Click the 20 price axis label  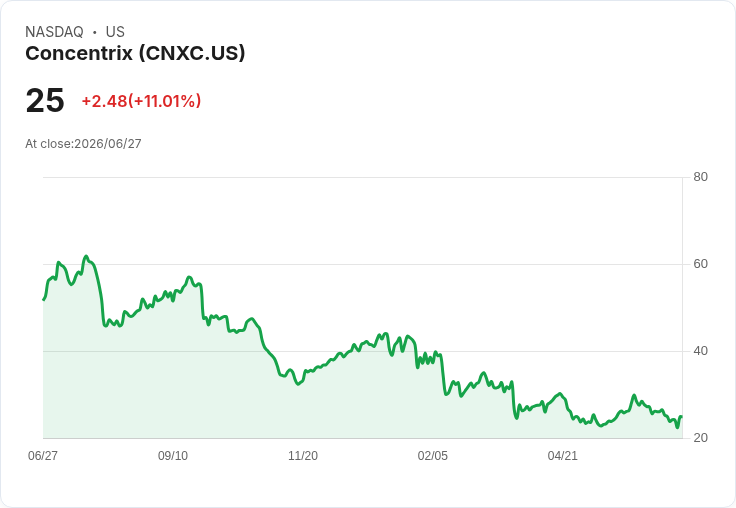(700, 438)
